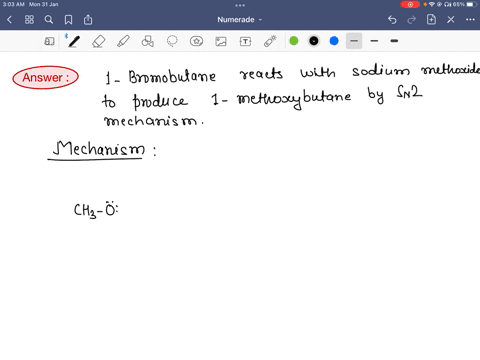This screenshot has width=480, height=360.
Task: Bookmark the current page
Action: [x=68, y=20]
